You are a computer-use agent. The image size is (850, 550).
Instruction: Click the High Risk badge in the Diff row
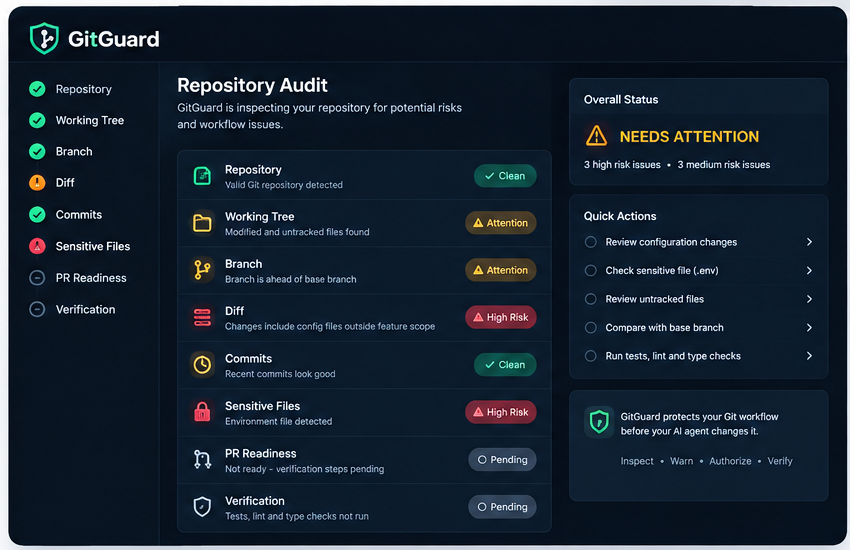coord(501,317)
